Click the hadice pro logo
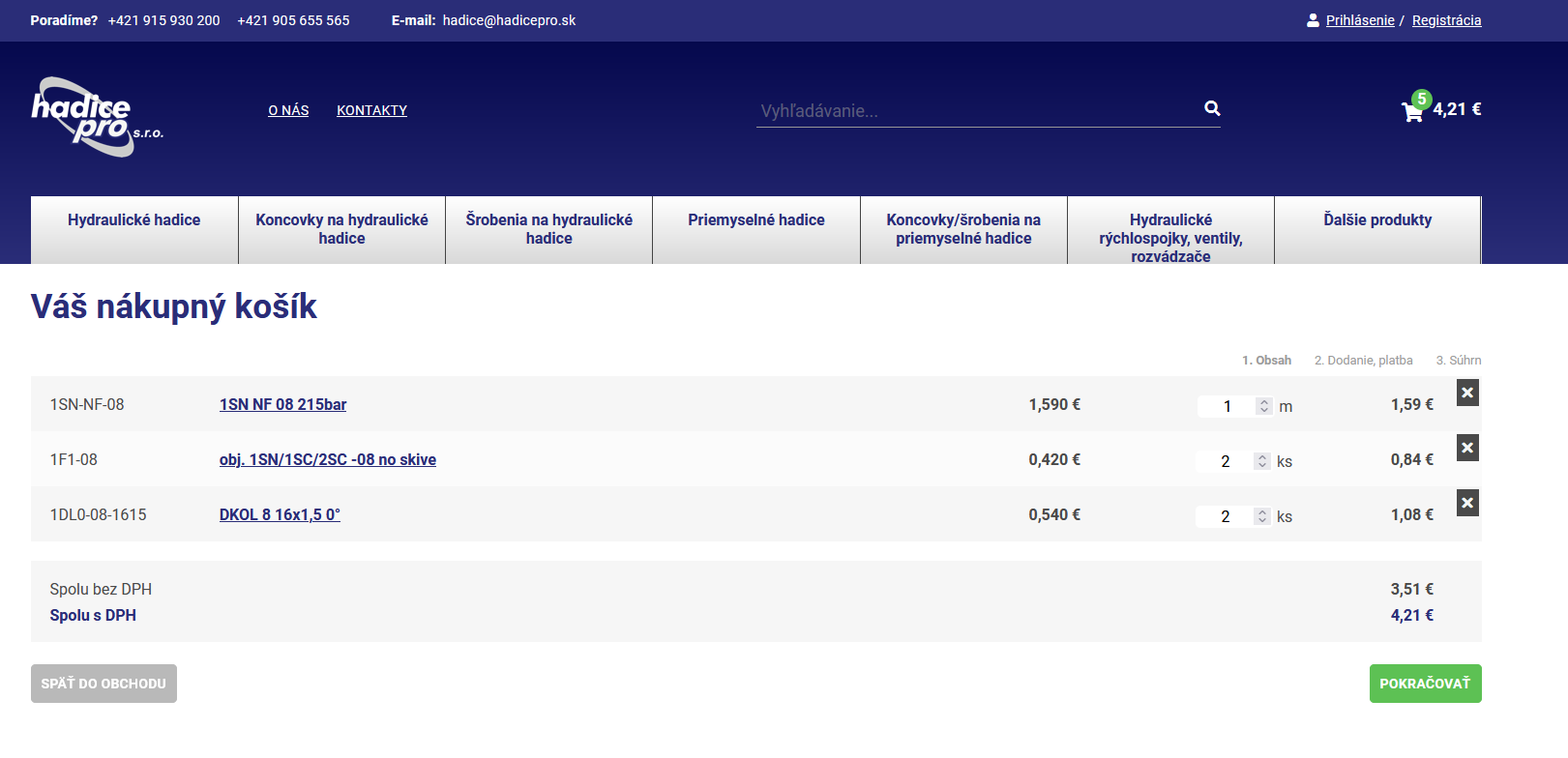Viewport: 1568px width, 758px height. [97, 117]
